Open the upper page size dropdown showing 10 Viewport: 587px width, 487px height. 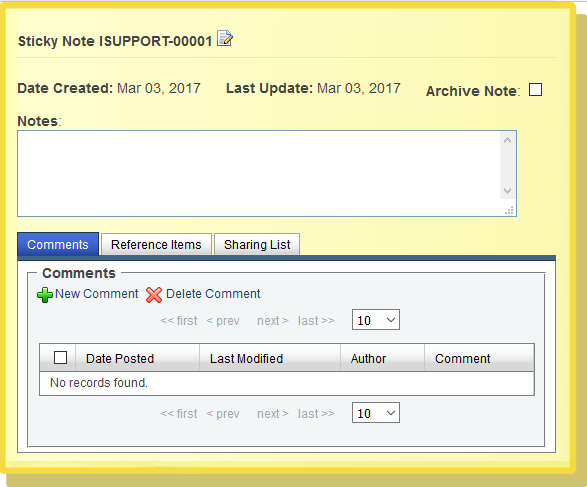[x=376, y=320]
